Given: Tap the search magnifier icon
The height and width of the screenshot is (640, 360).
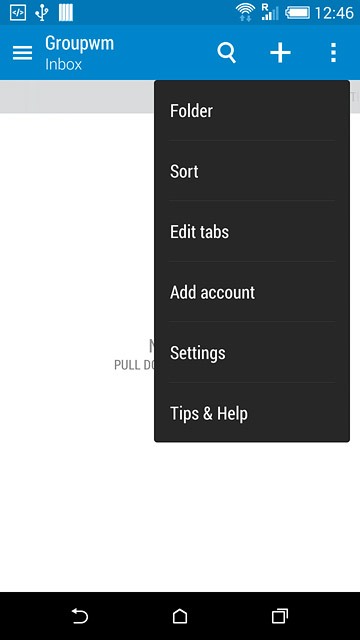Looking at the screenshot, I should coord(227,53).
